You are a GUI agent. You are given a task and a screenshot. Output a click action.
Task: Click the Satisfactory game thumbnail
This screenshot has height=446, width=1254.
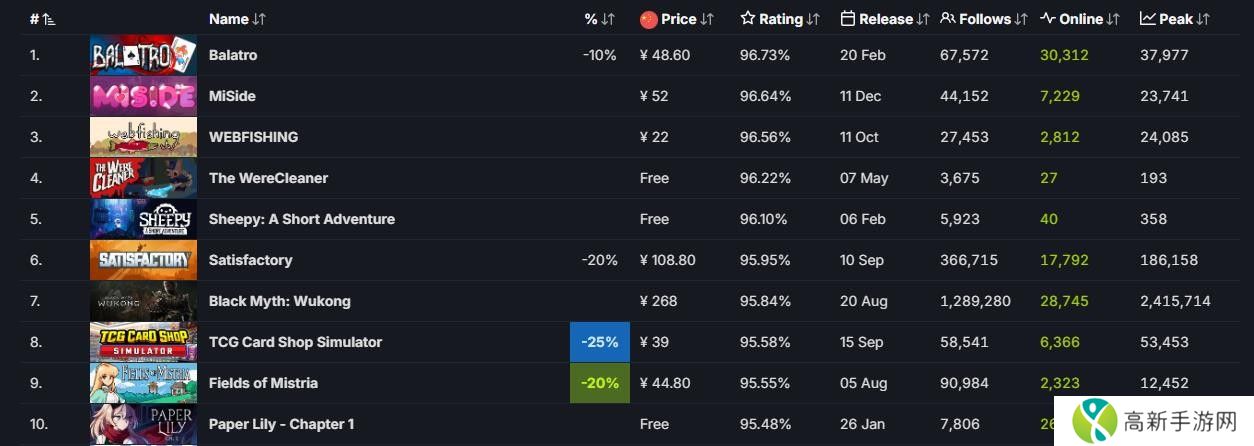(x=143, y=260)
